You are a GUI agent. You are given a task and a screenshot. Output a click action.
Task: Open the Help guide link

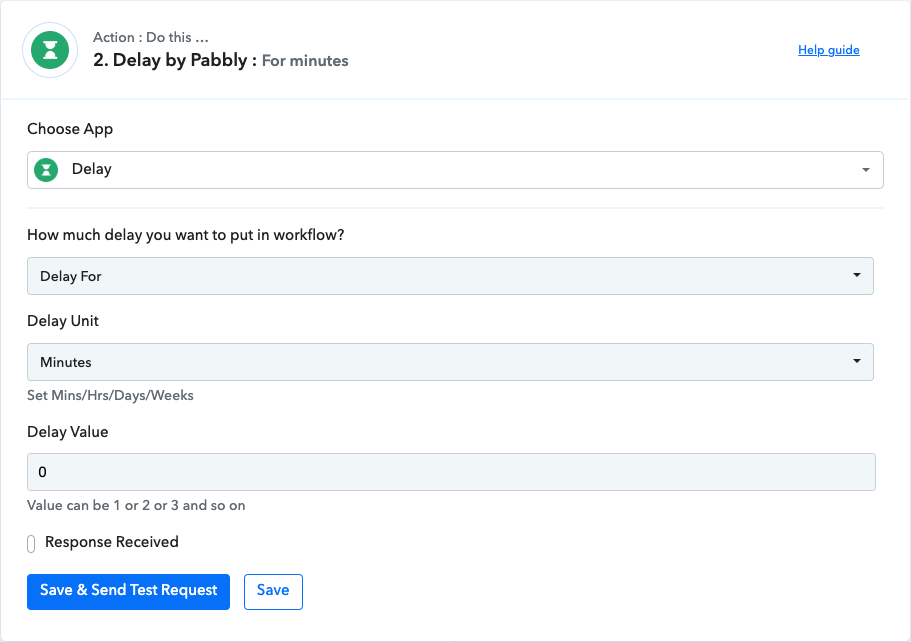click(x=828, y=50)
